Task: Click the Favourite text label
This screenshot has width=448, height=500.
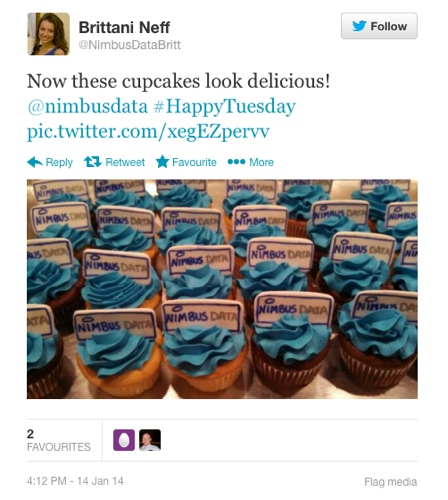Action: [x=194, y=162]
